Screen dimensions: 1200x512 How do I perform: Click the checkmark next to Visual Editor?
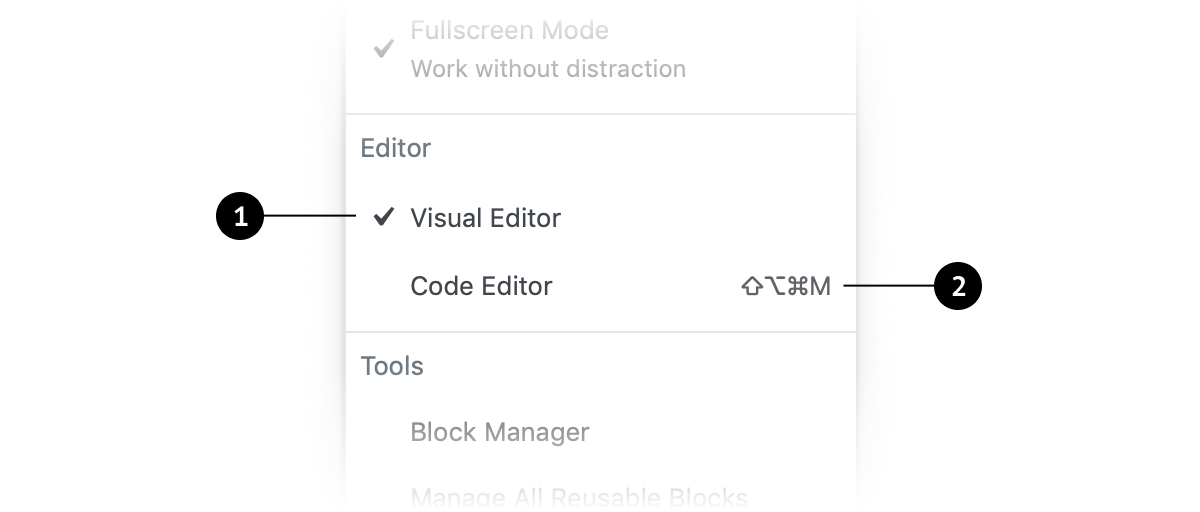[383, 217]
